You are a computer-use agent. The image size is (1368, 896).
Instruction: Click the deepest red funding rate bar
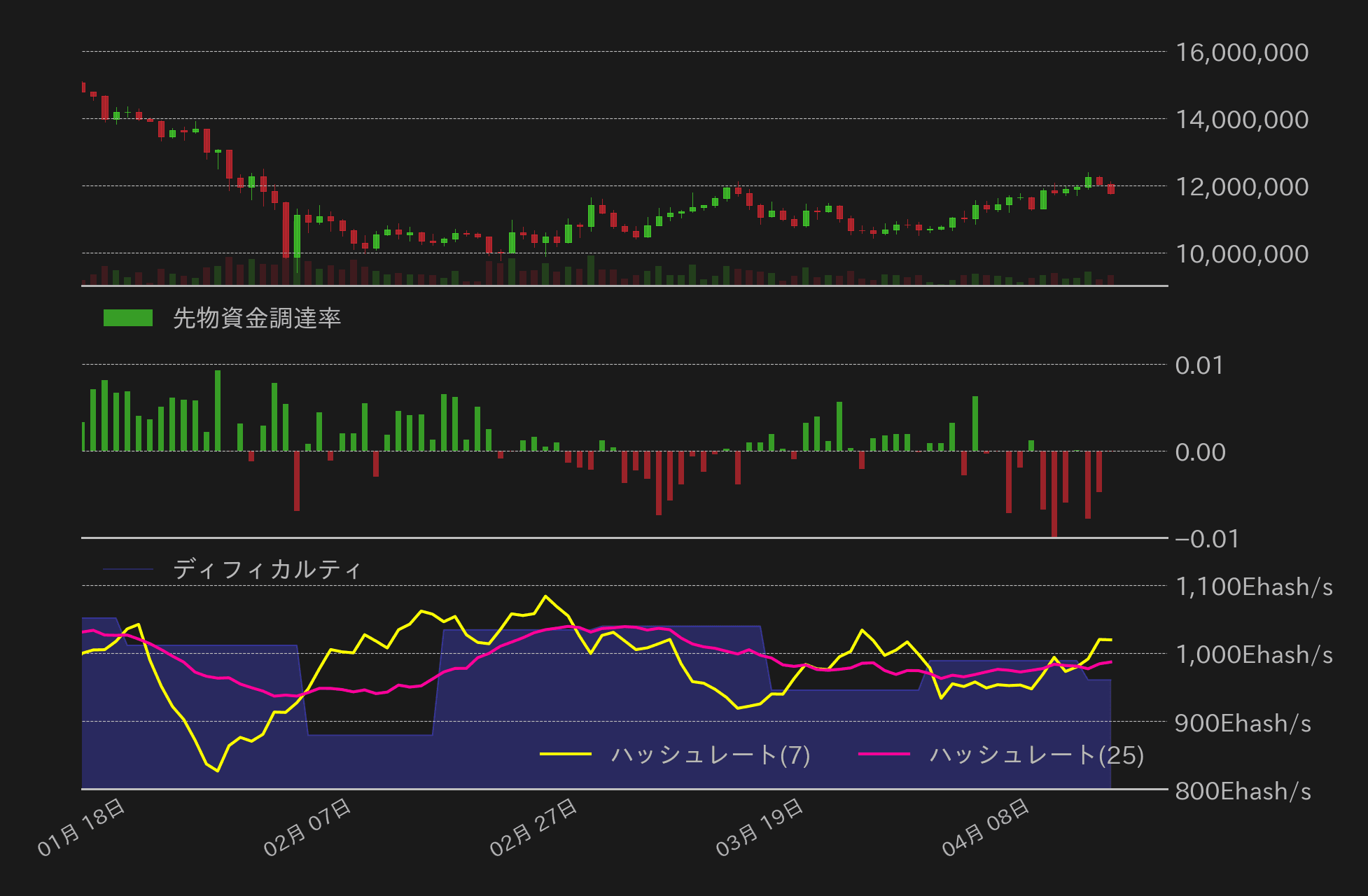pyautogui.click(x=1056, y=493)
